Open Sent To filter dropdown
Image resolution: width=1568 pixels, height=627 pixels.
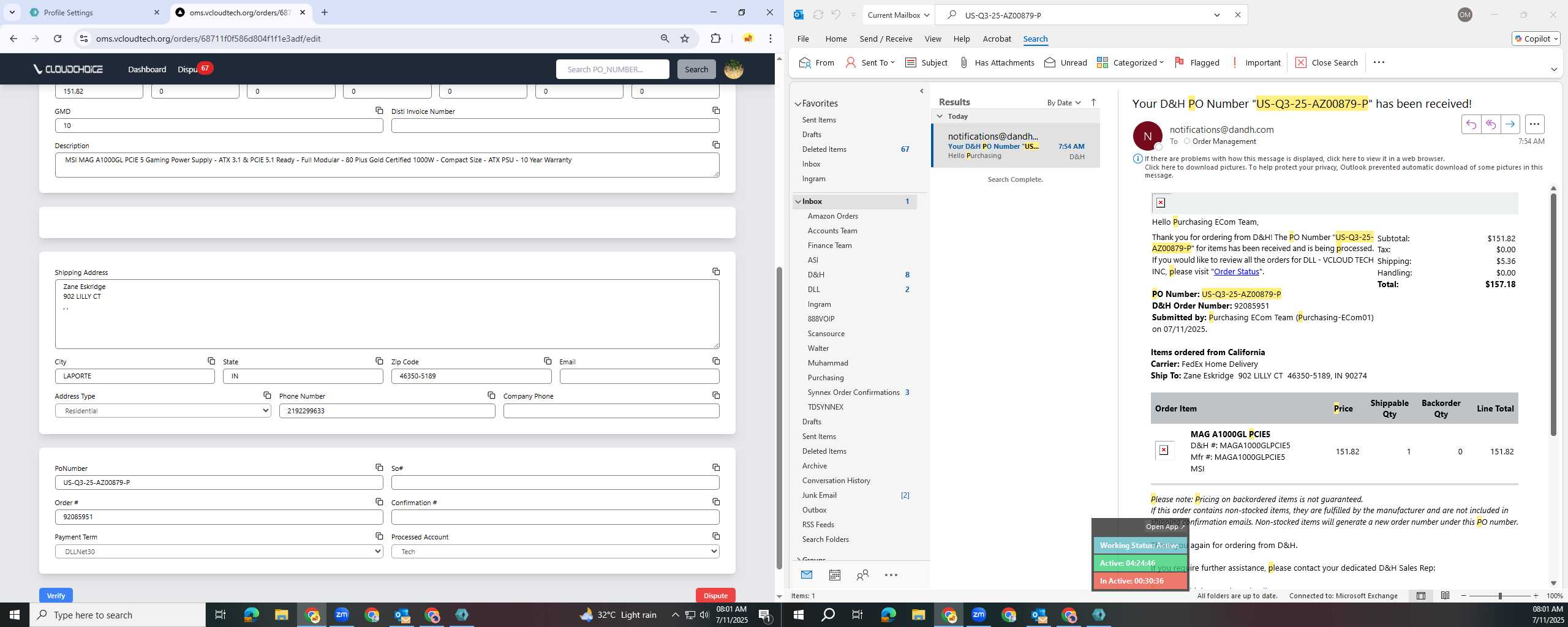tap(870, 62)
